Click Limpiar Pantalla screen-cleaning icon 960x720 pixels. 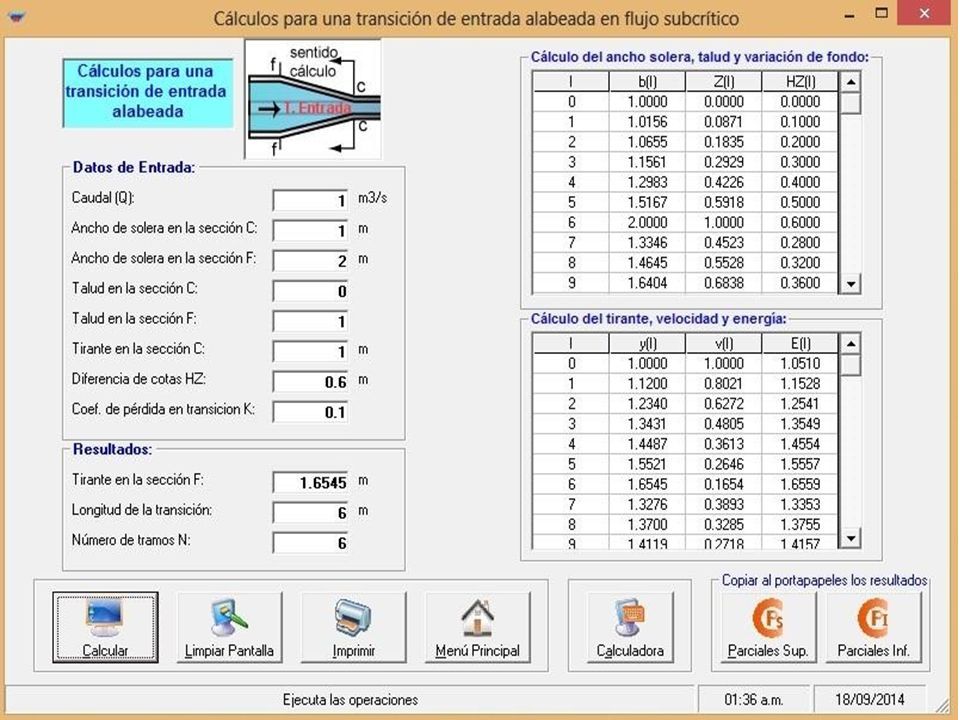(x=229, y=627)
